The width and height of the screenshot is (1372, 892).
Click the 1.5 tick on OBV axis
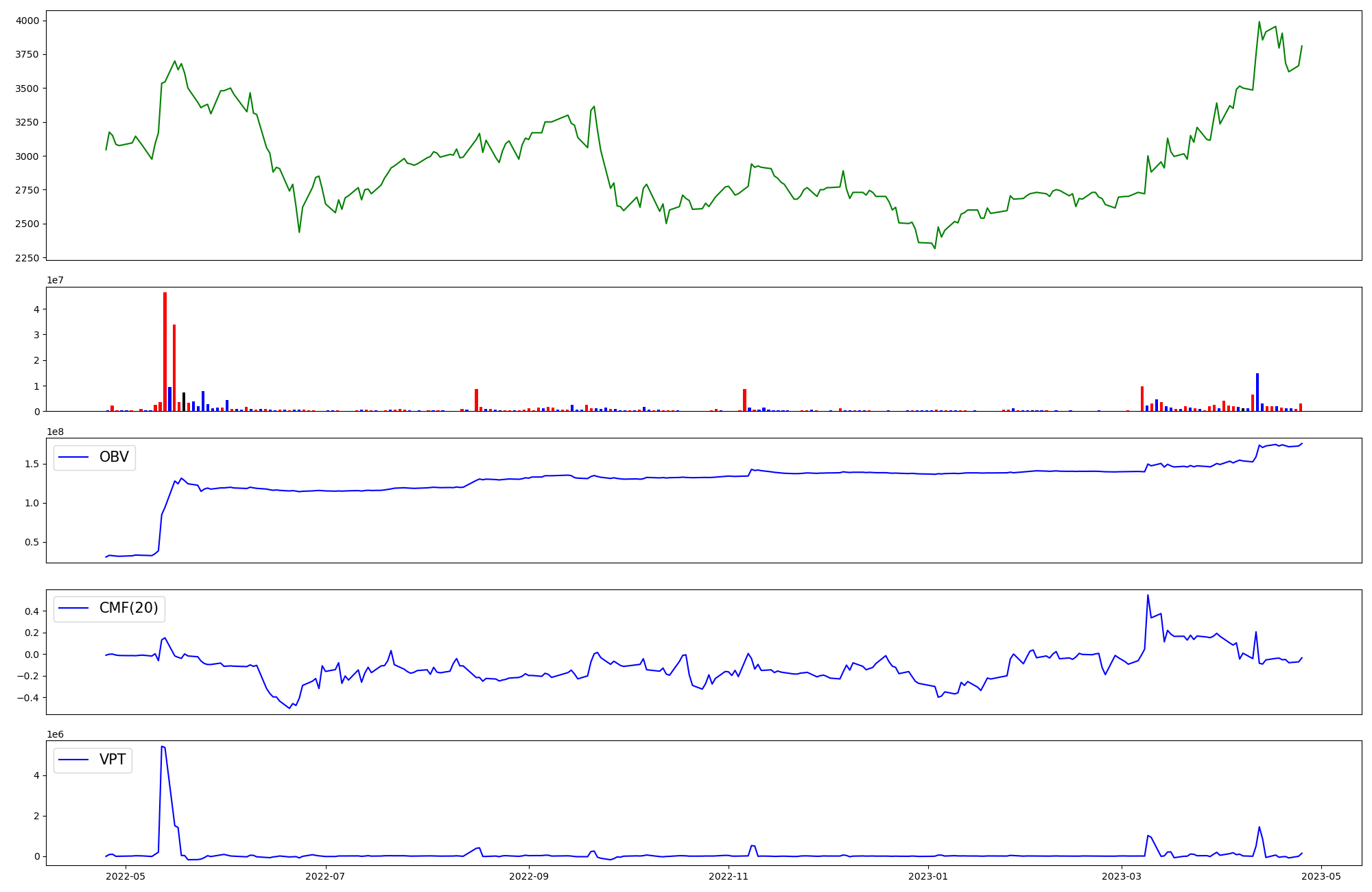pos(32,464)
